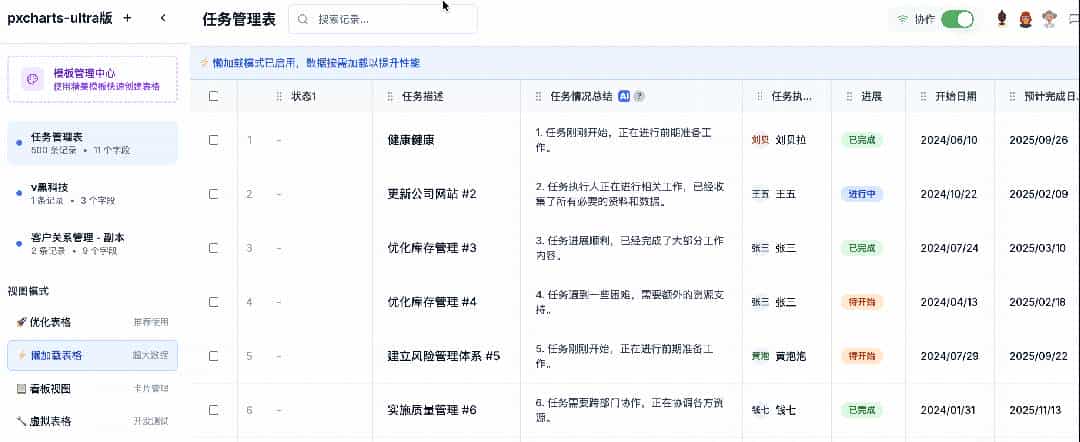The image size is (1080, 442).
Task: Tick the checkbox for row 3 优化库存管理 #3
Action: tap(214, 248)
